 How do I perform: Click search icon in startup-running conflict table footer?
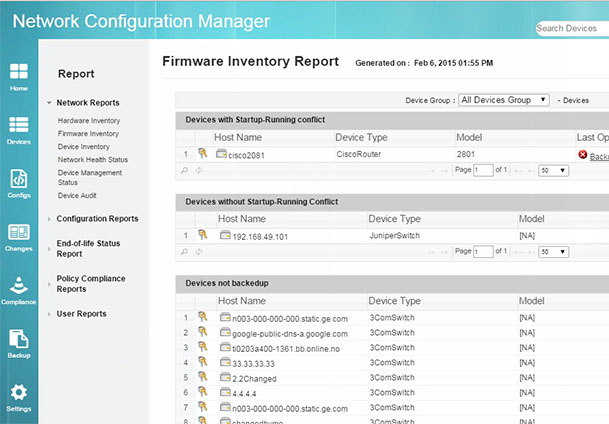tap(184, 171)
